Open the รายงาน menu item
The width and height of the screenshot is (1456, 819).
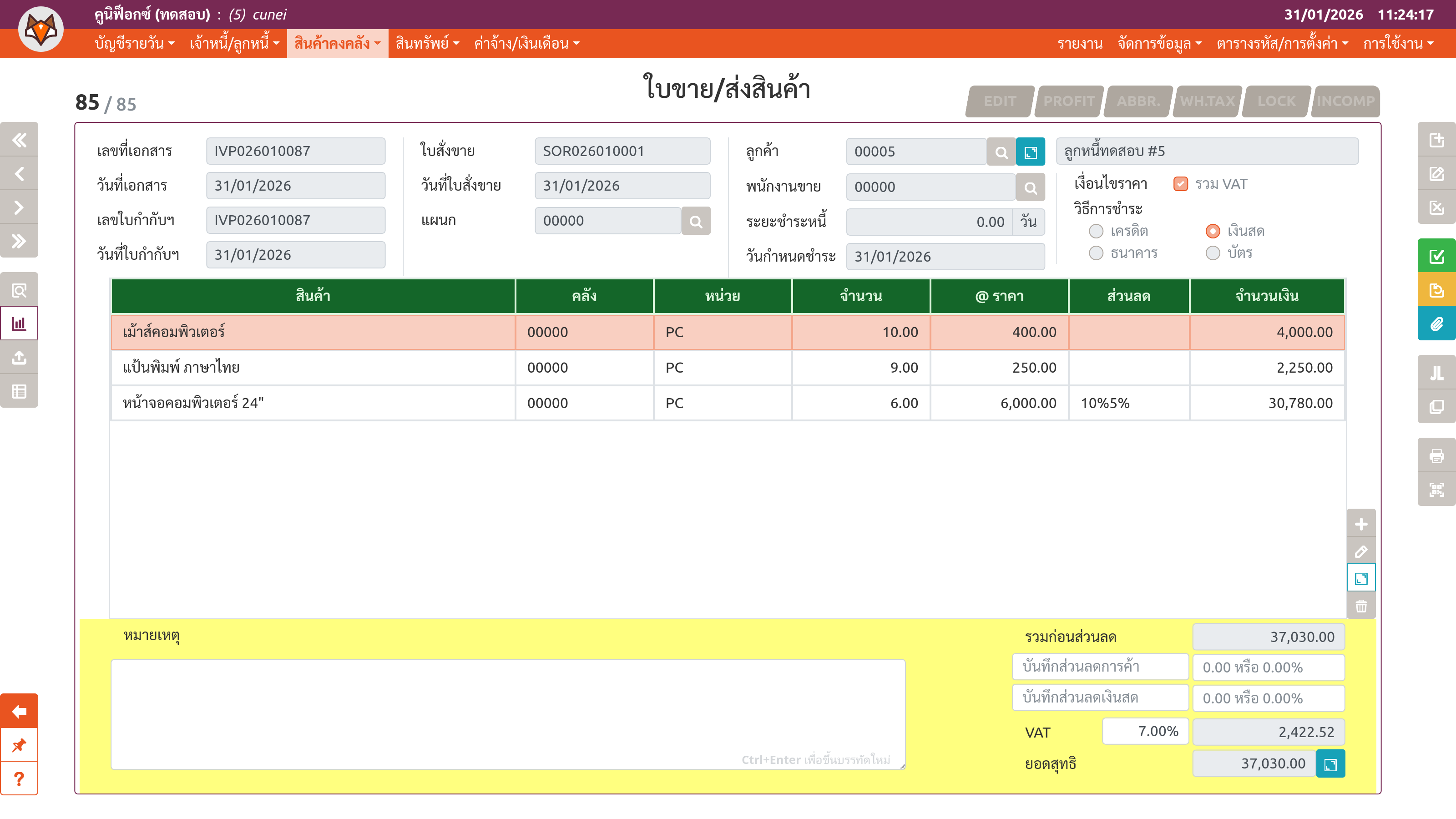[x=1080, y=44]
